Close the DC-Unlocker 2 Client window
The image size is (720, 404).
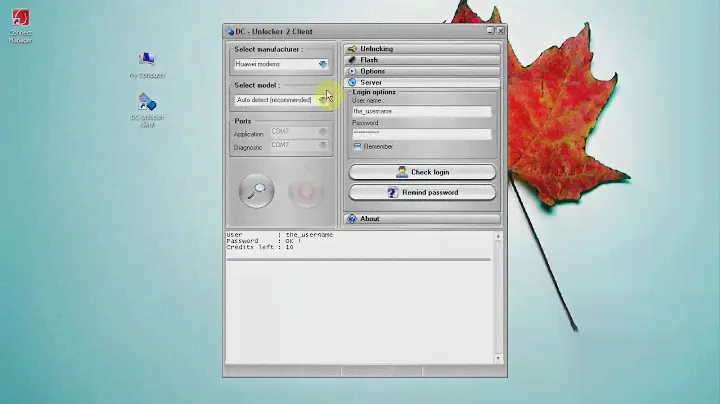tap(501, 31)
